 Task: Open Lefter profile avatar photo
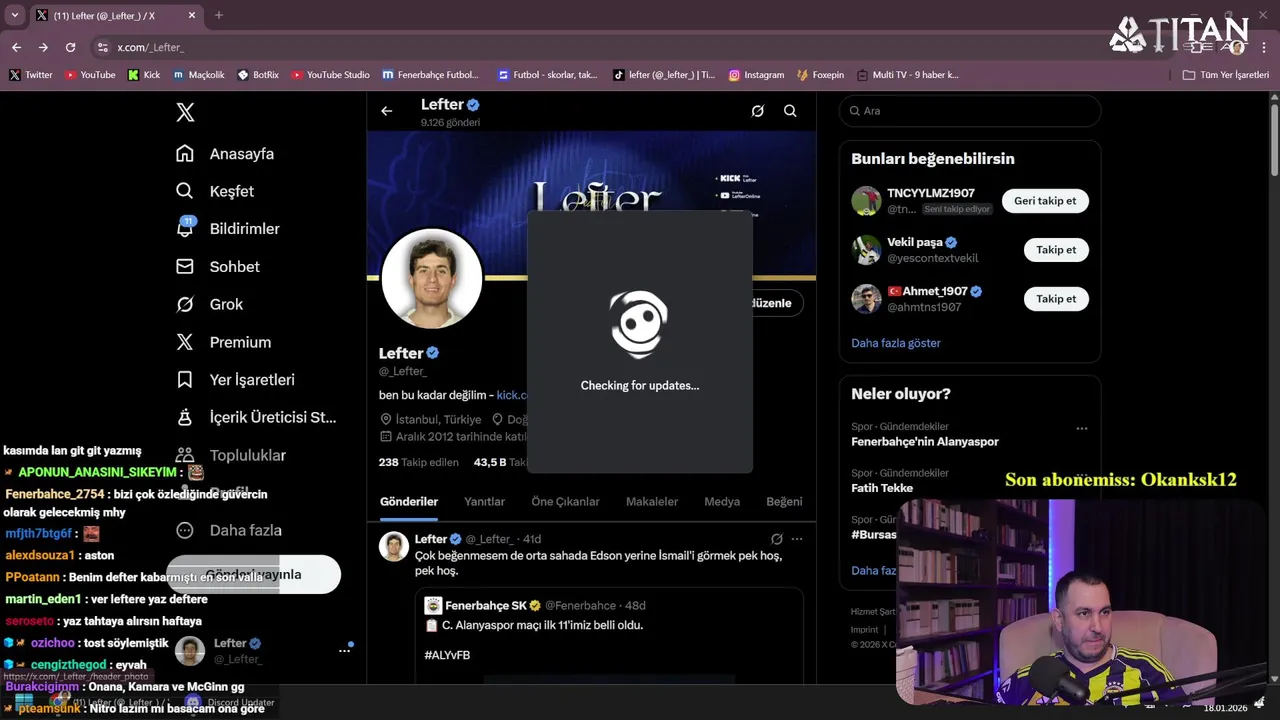click(432, 279)
